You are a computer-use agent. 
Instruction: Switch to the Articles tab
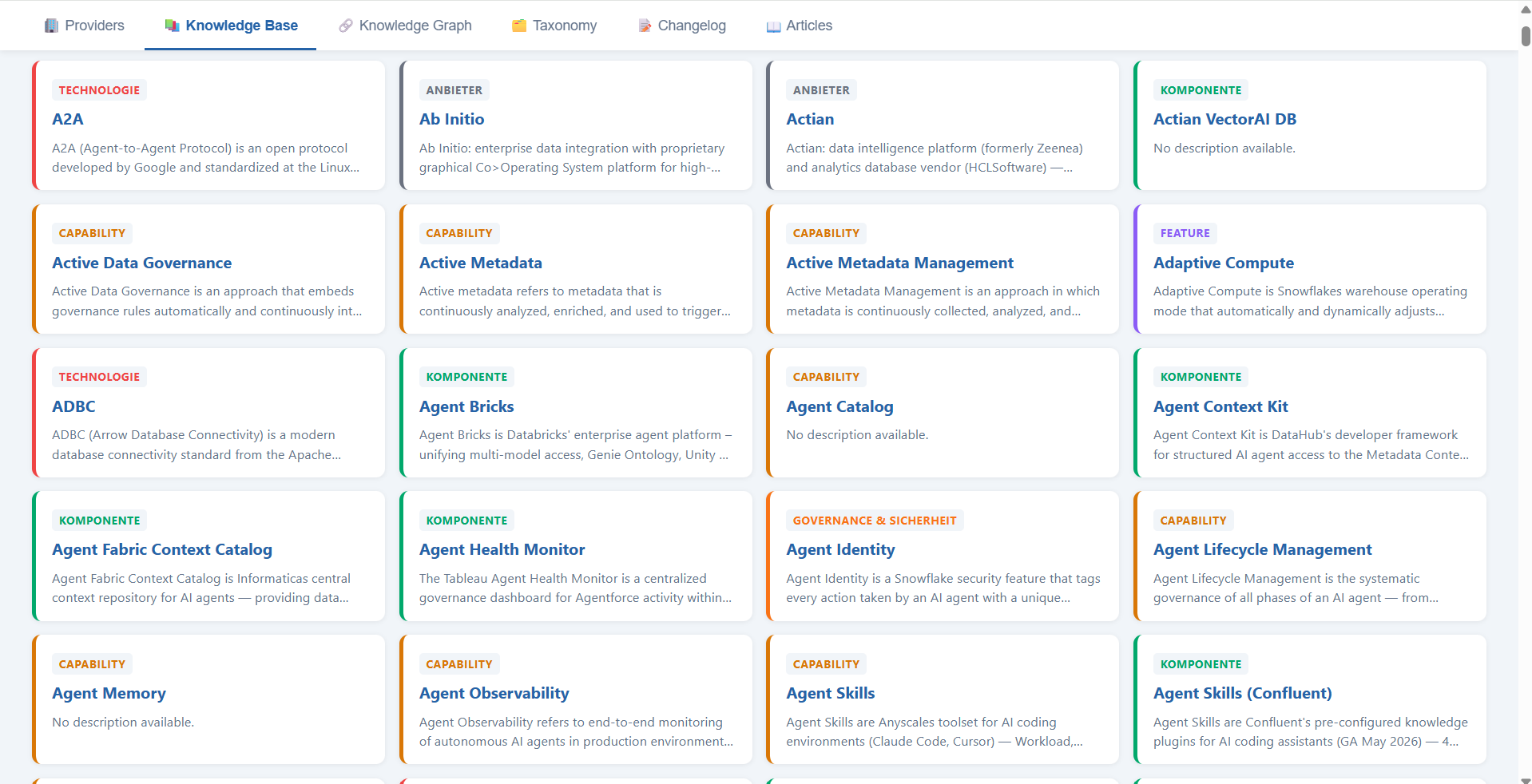click(x=800, y=26)
